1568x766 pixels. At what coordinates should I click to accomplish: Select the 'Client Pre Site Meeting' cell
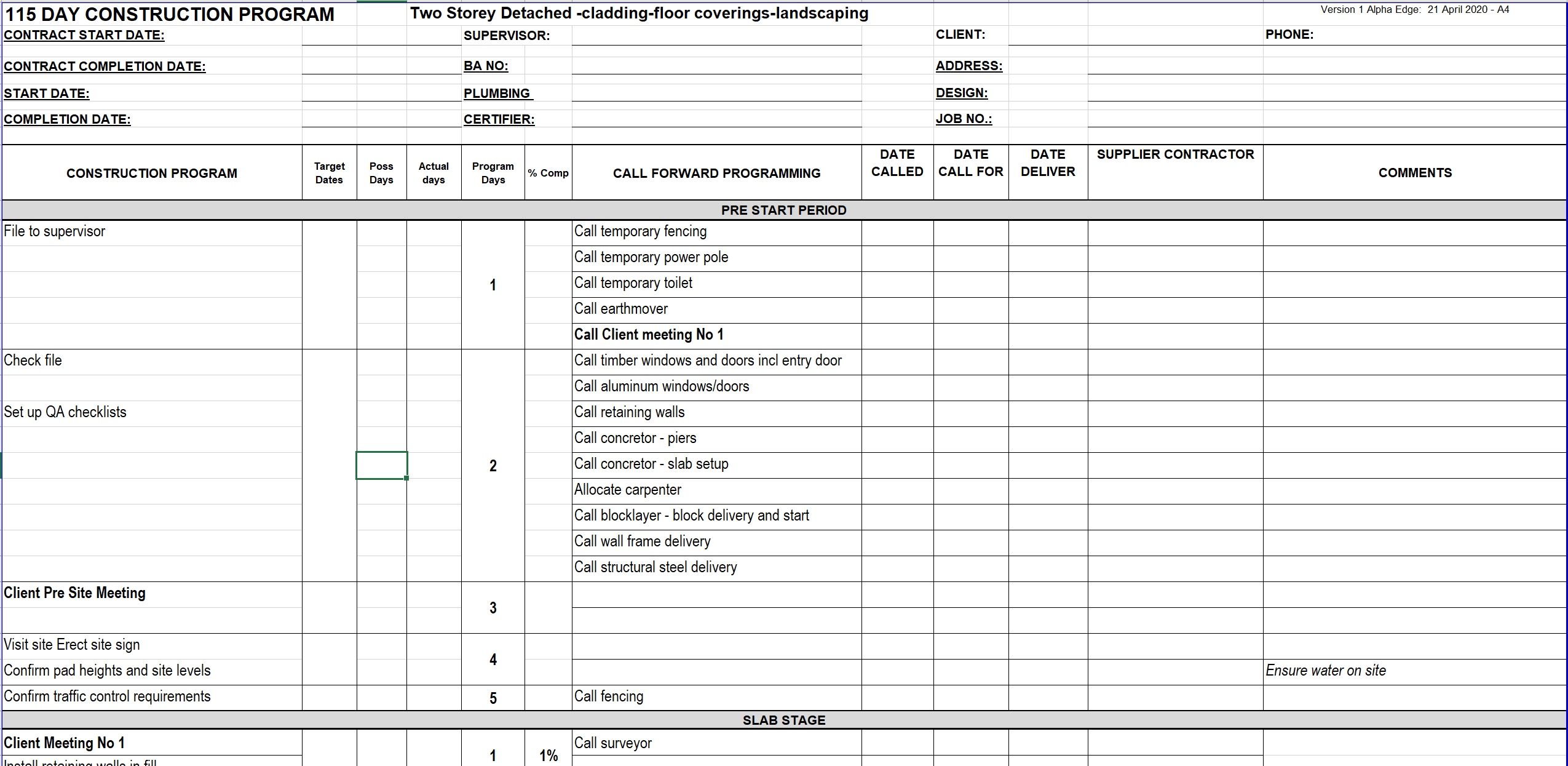[75, 593]
